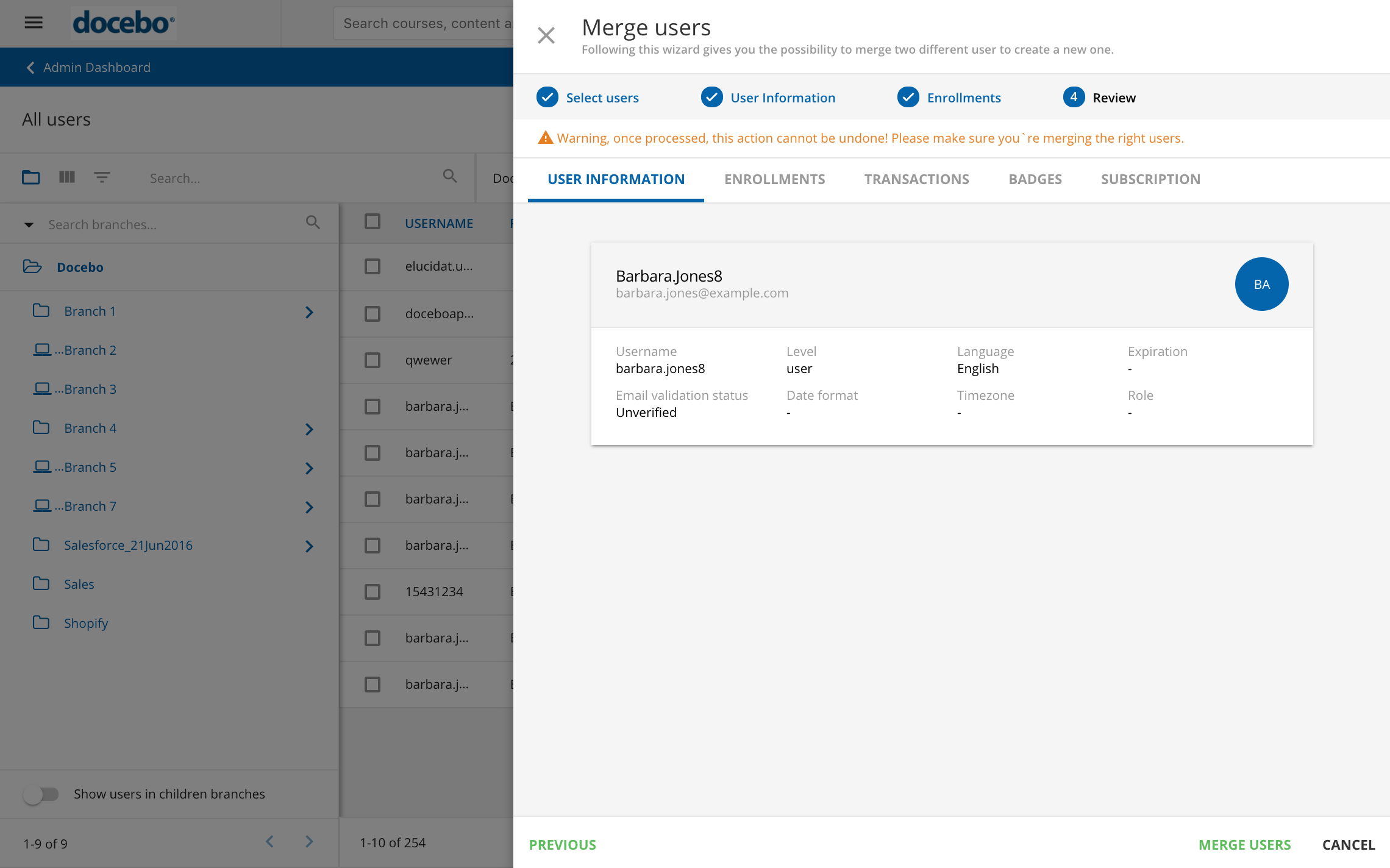This screenshot has width=1390, height=868.
Task: Select all users via header checkbox
Action: (372, 222)
